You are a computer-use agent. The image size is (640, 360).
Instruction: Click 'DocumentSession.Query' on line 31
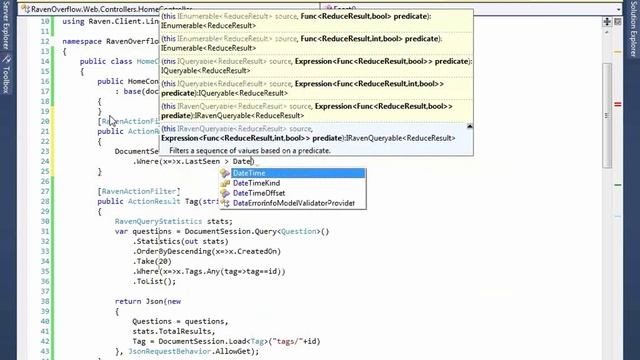pos(231,231)
